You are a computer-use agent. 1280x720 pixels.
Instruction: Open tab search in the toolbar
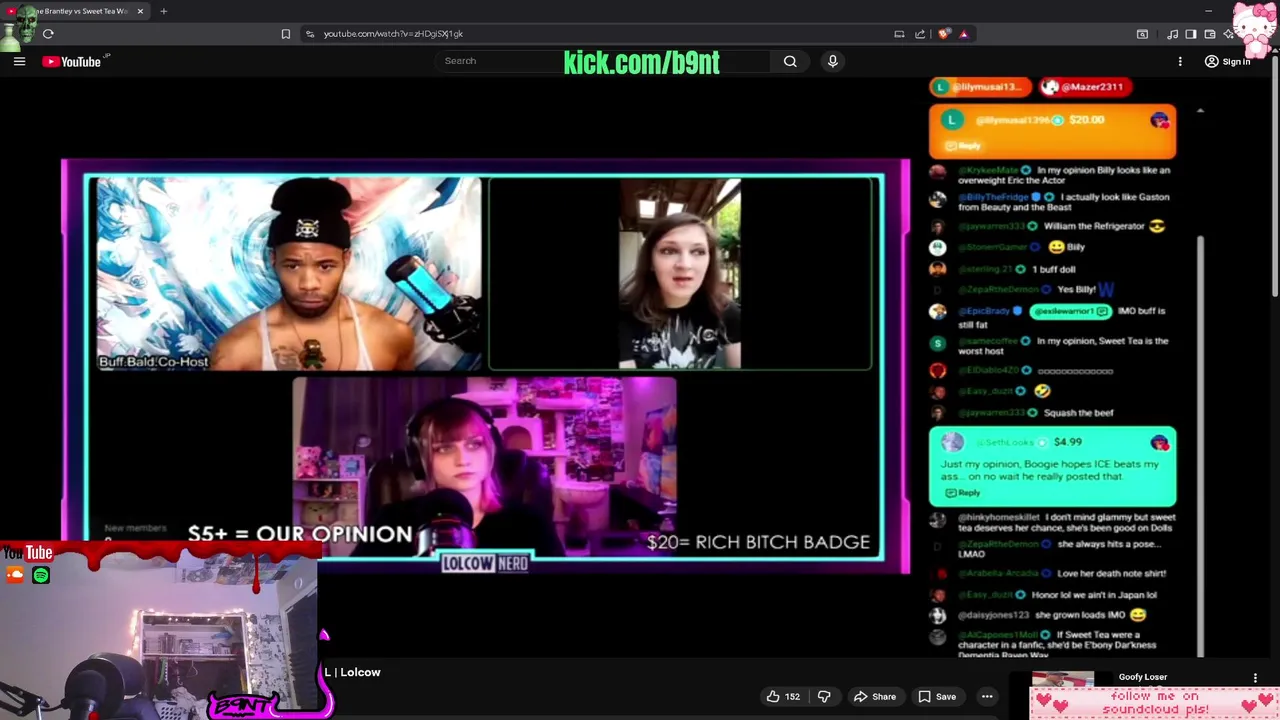pyautogui.click(x=1142, y=34)
